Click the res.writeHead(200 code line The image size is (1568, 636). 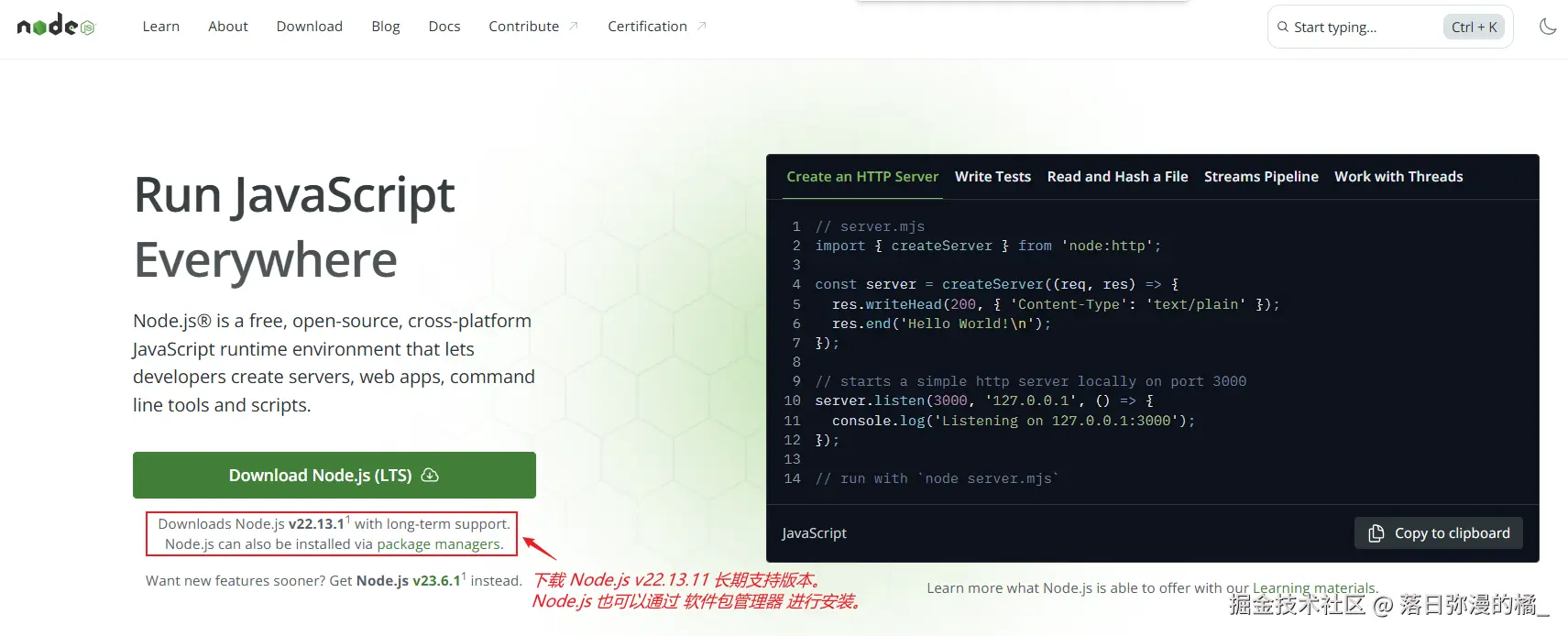point(1056,304)
